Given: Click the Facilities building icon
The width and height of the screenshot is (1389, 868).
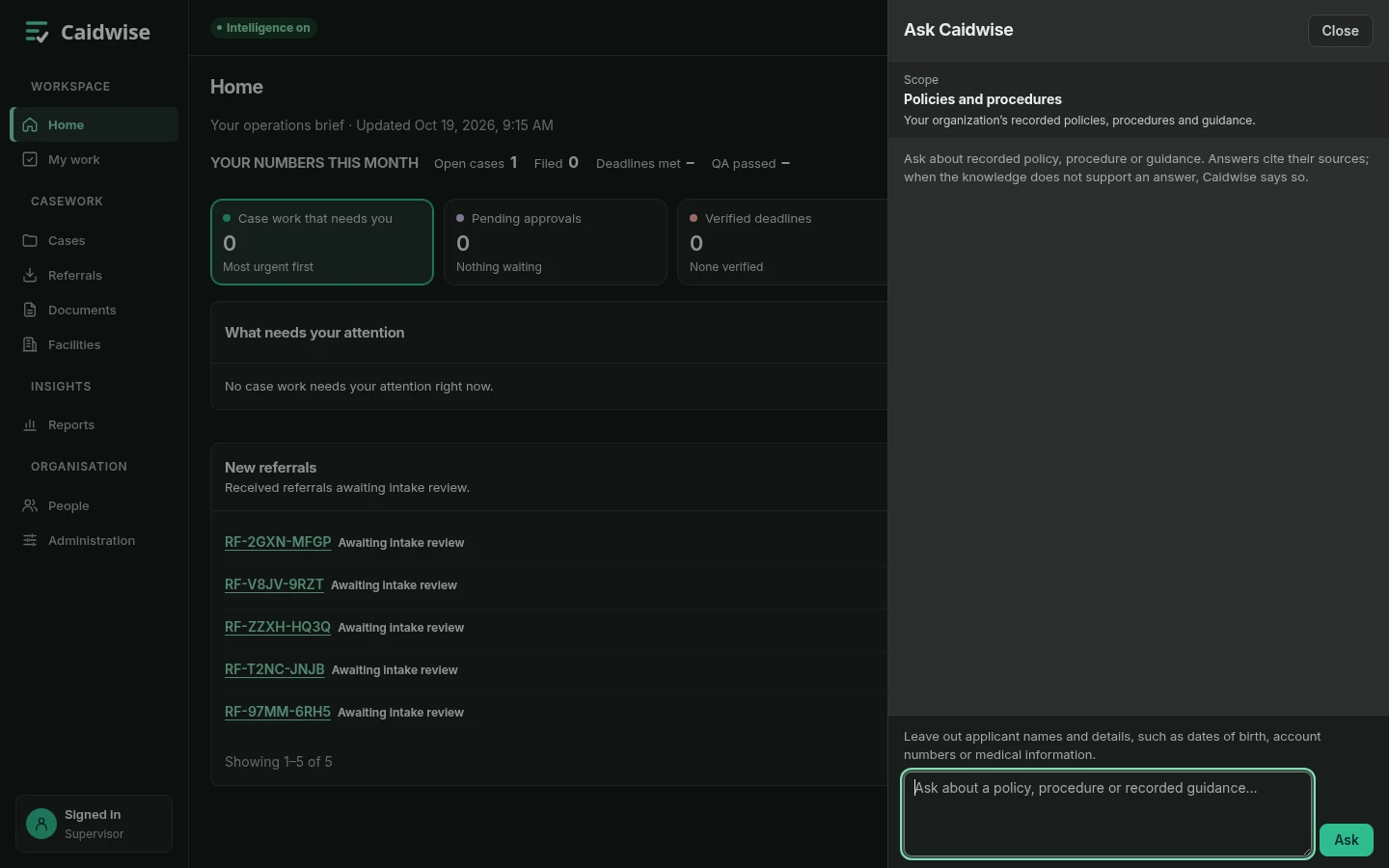Looking at the screenshot, I should [x=30, y=344].
